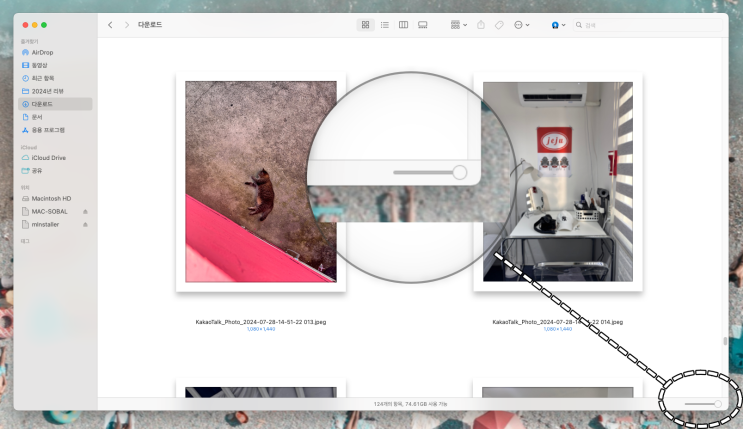This screenshot has width=743, height=429.
Task: Switch to gallery view
Action: (x=423, y=25)
